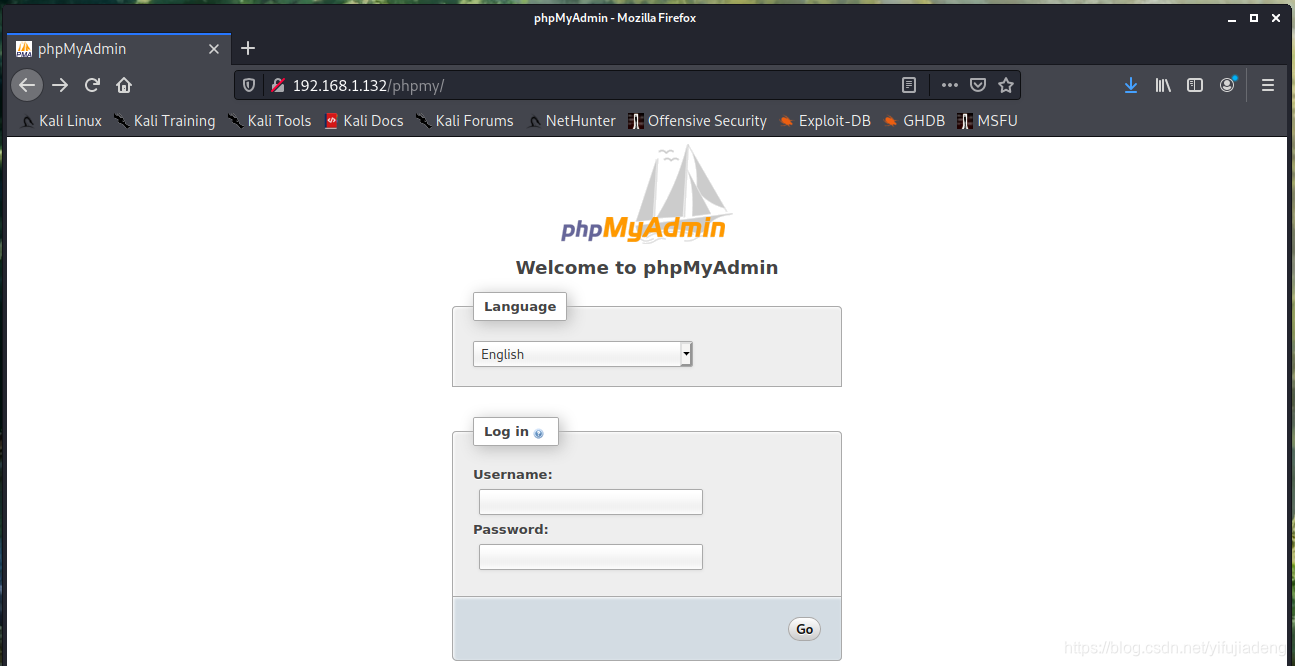Save page to Pocket

coord(979,85)
